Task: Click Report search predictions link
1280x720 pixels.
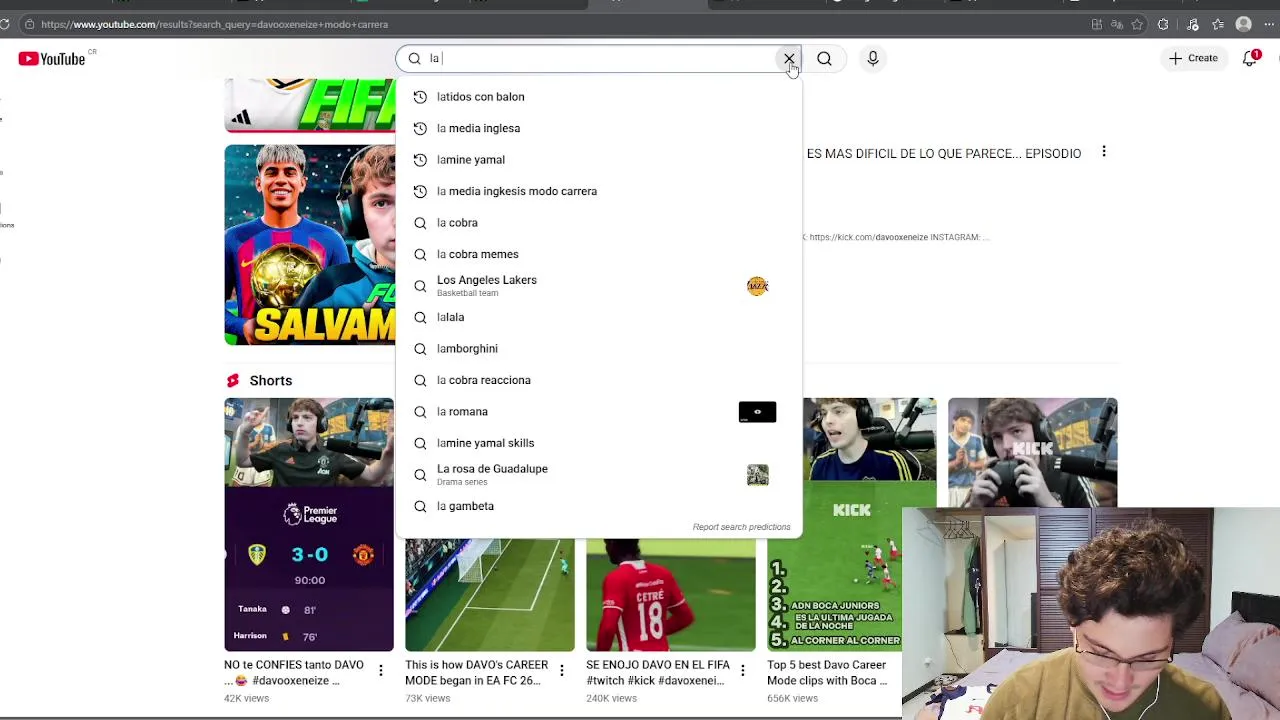Action: point(741,527)
